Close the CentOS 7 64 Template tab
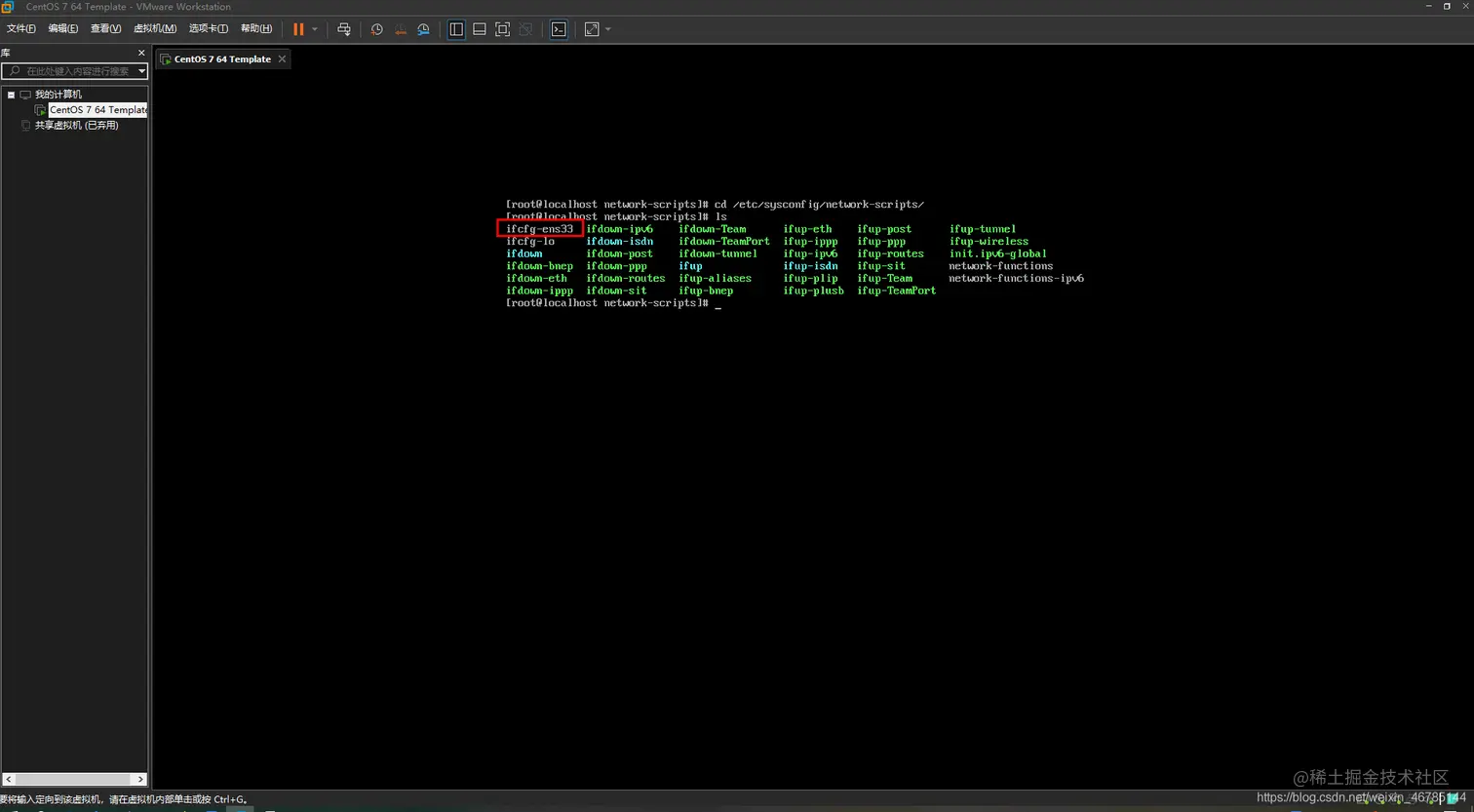The width and height of the screenshot is (1474, 812). click(x=283, y=59)
